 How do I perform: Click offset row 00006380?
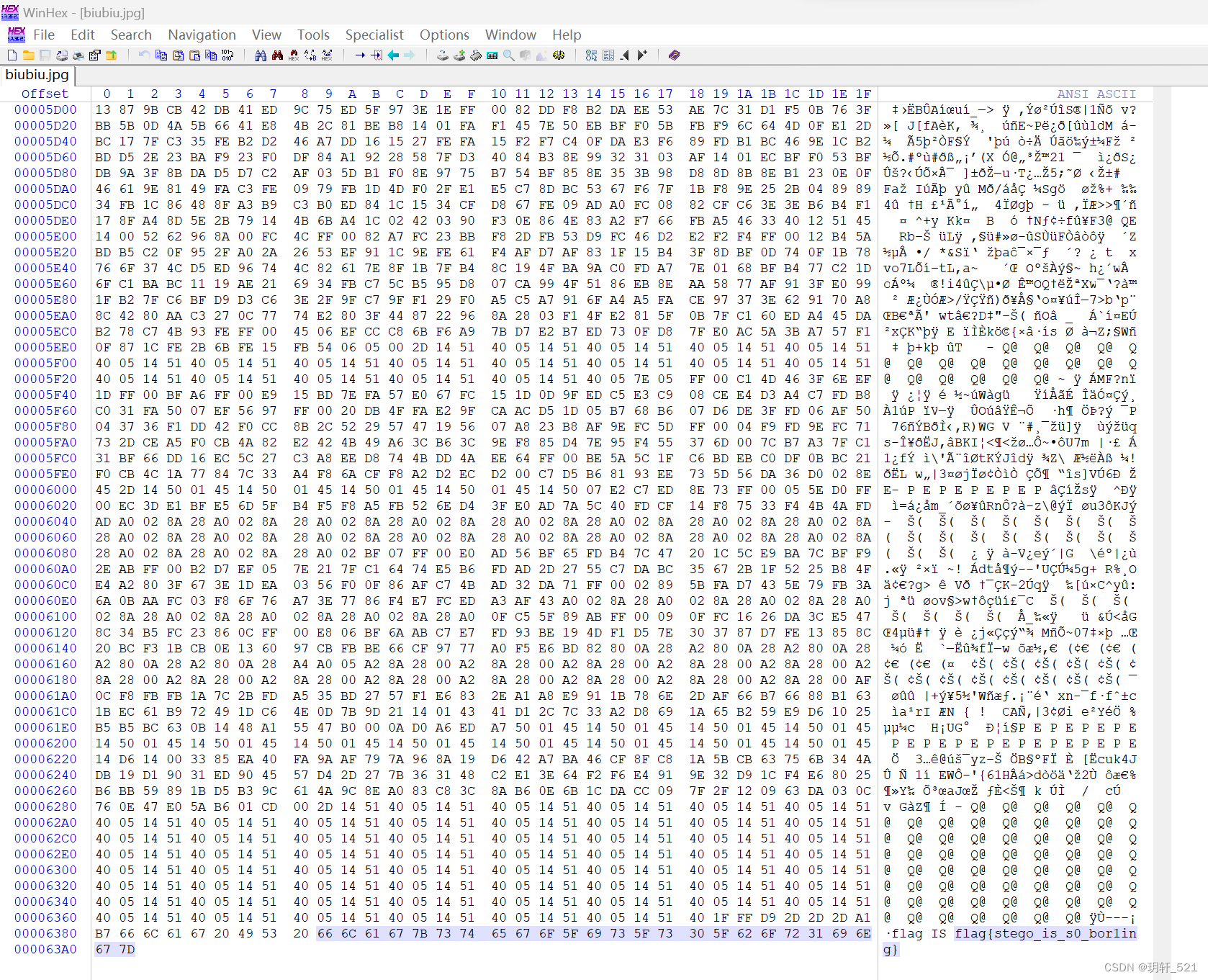click(x=45, y=933)
